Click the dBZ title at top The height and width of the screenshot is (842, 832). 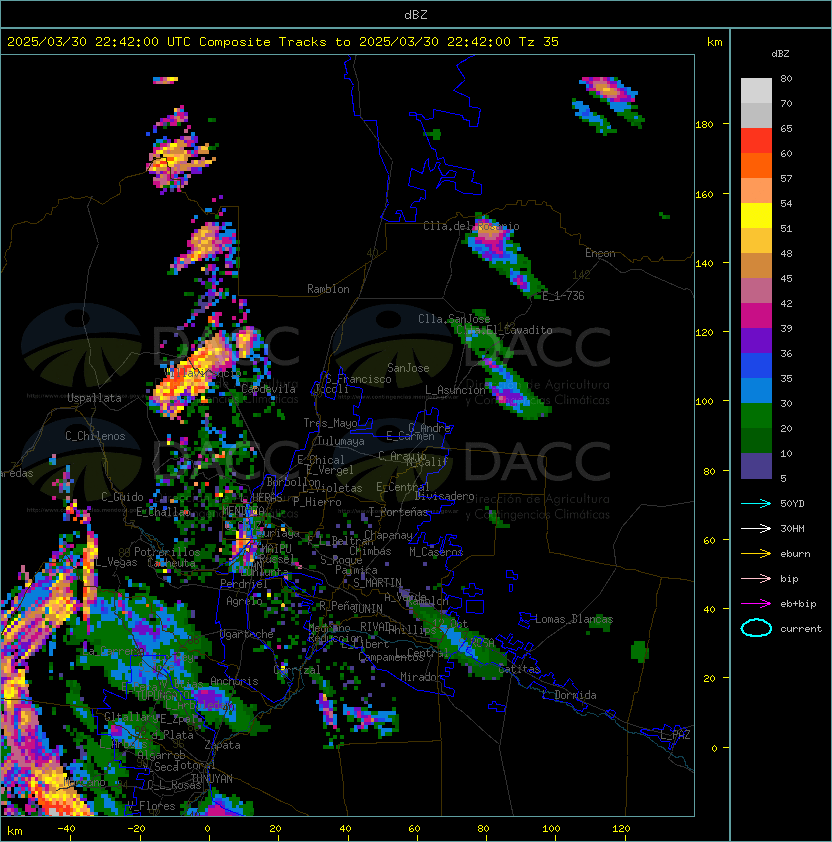416,14
